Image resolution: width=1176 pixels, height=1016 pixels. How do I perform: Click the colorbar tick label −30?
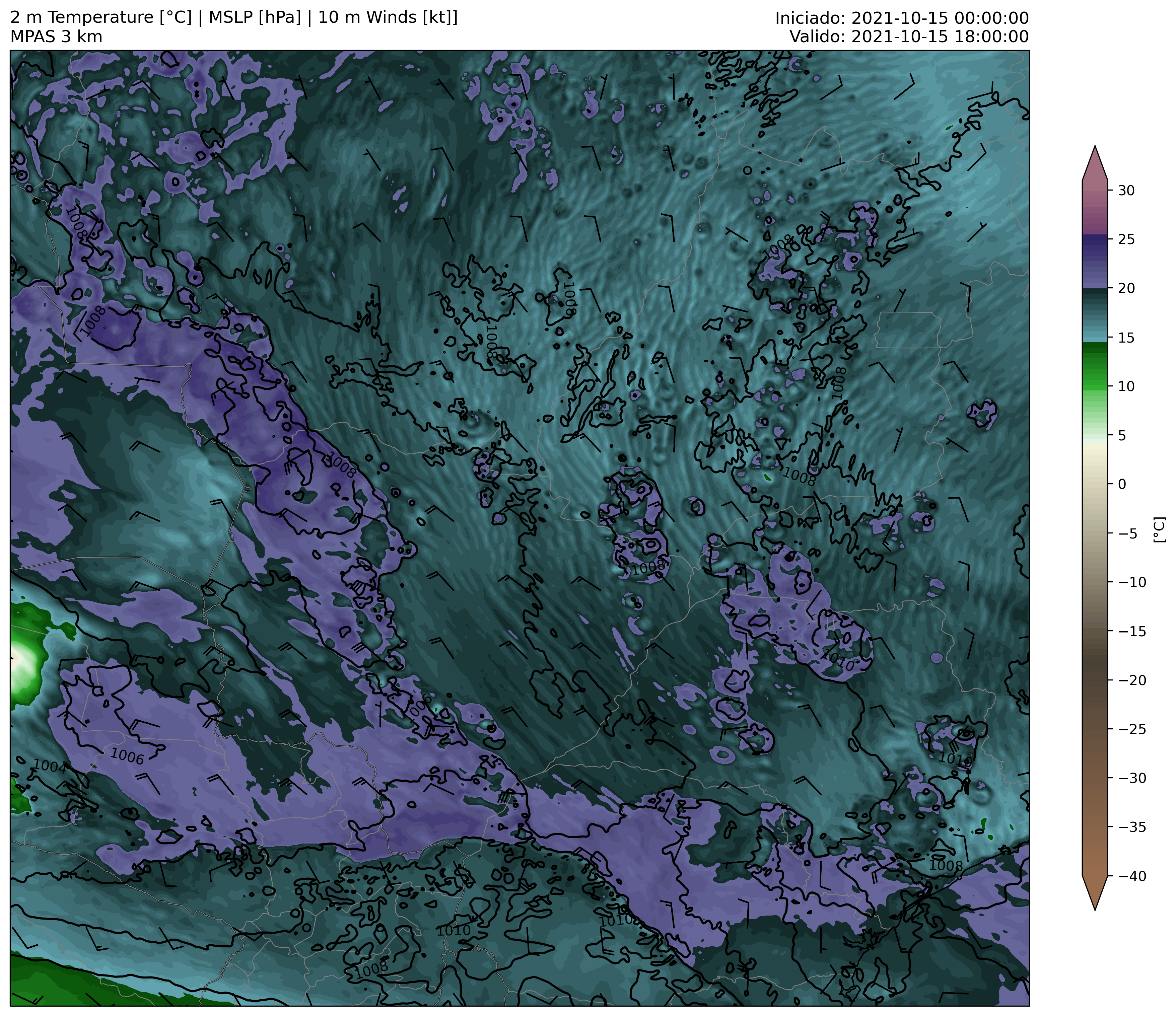[1132, 778]
